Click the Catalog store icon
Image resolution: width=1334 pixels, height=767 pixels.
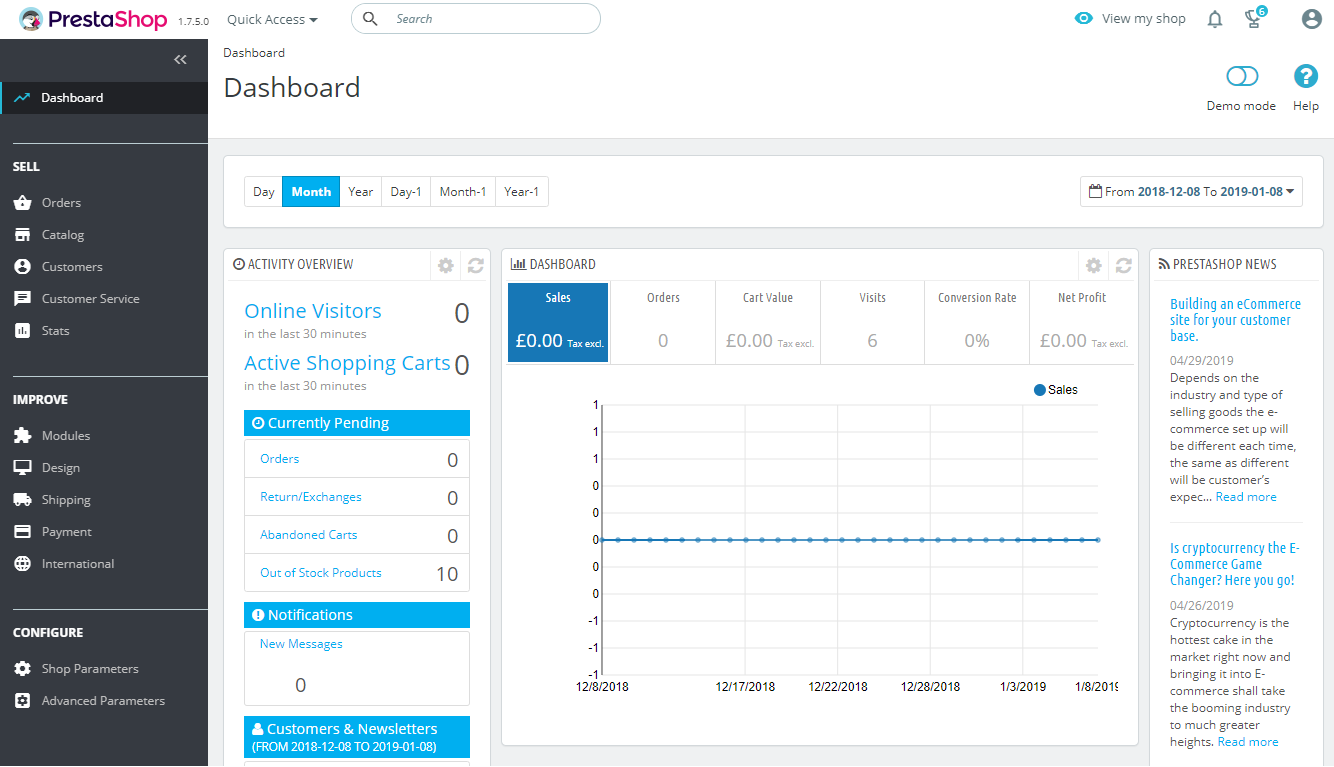[22, 235]
